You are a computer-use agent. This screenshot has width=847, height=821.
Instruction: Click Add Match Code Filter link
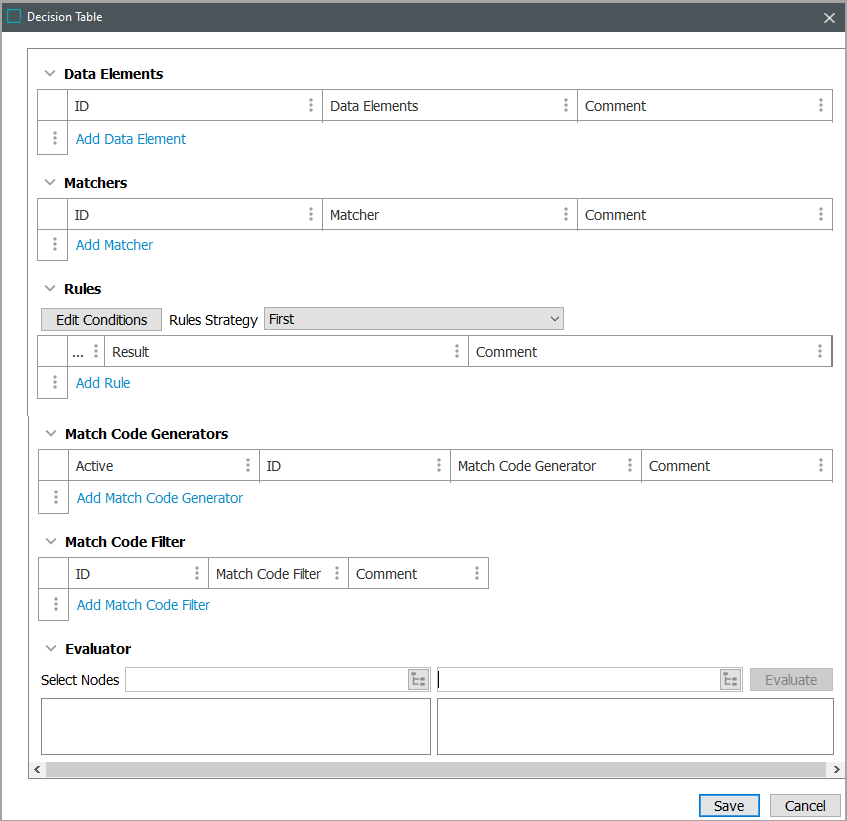coord(143,605)
